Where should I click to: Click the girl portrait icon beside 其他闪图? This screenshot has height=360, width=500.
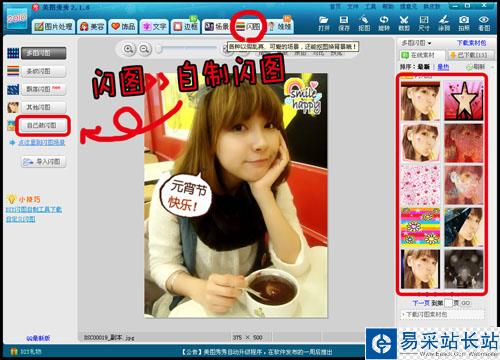click(13, 107)
